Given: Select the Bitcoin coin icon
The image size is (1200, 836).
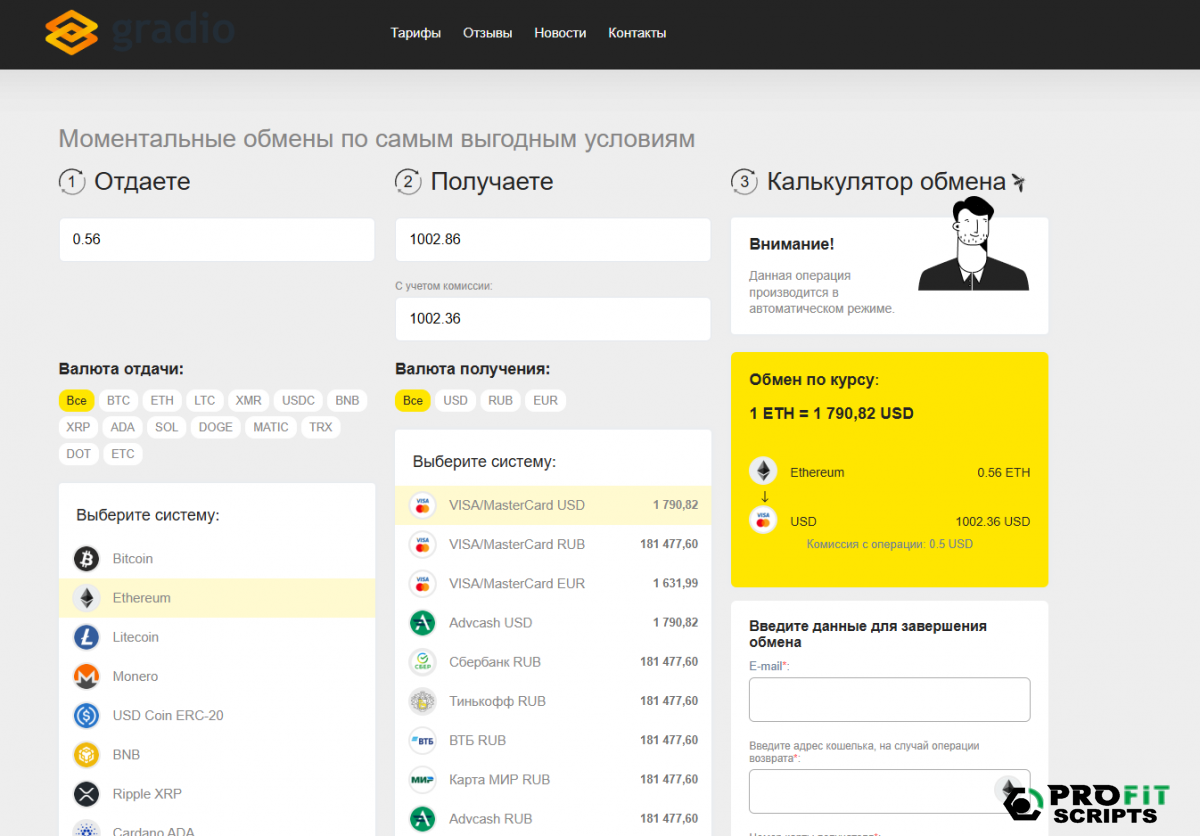Looking at the screenshot, I should pos(87,559).
